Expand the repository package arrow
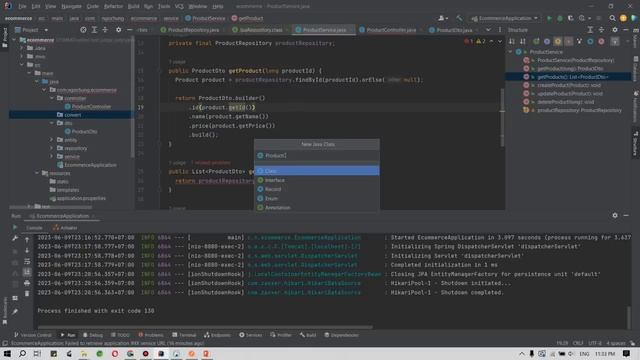Screen dimensions: 640x360 point(52,148)
